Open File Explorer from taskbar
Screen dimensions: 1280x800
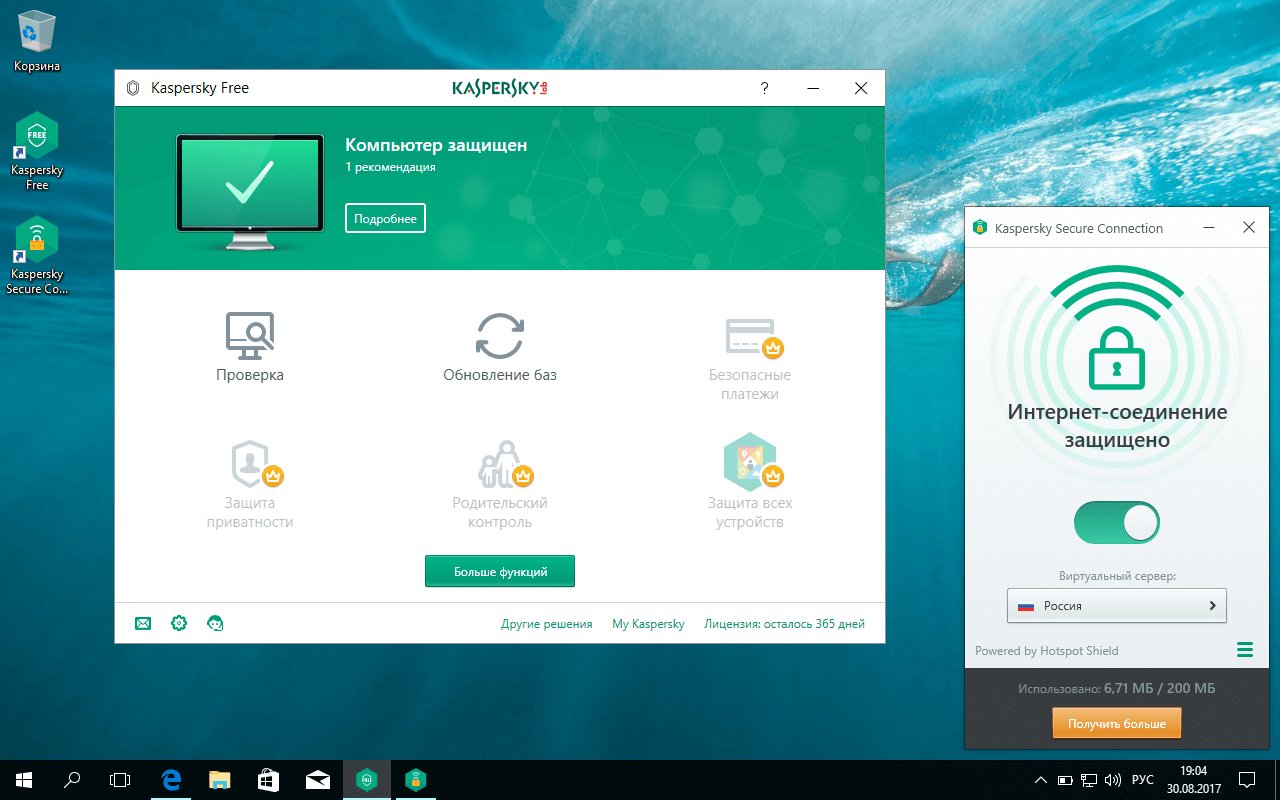click(x=220, y=779)
